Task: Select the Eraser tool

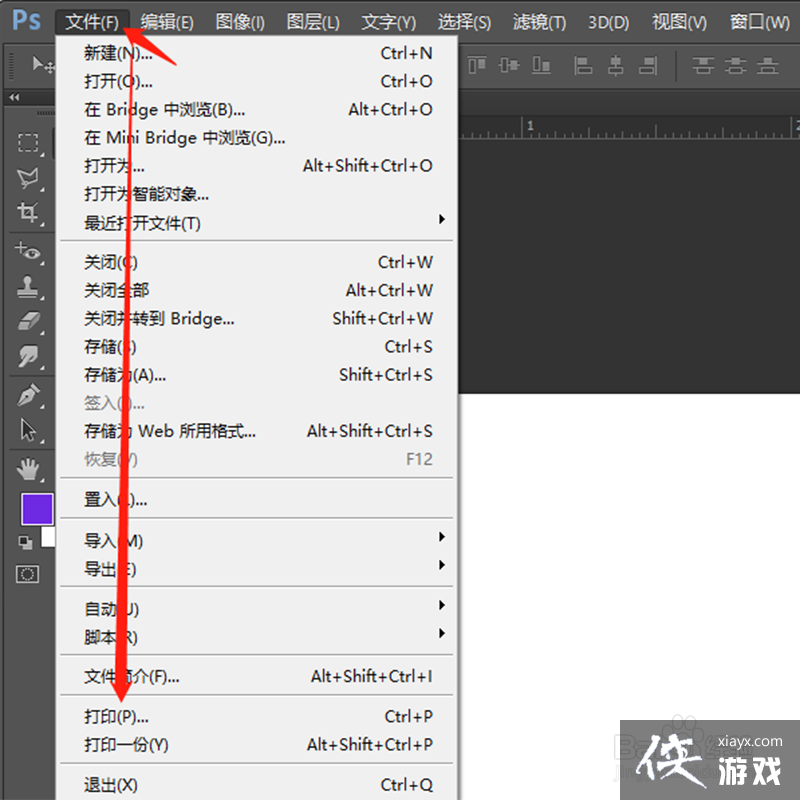Action: pos(28,321)
